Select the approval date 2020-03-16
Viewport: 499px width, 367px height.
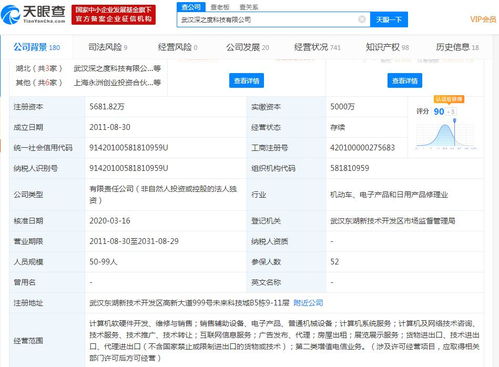(x=110, y=221)
